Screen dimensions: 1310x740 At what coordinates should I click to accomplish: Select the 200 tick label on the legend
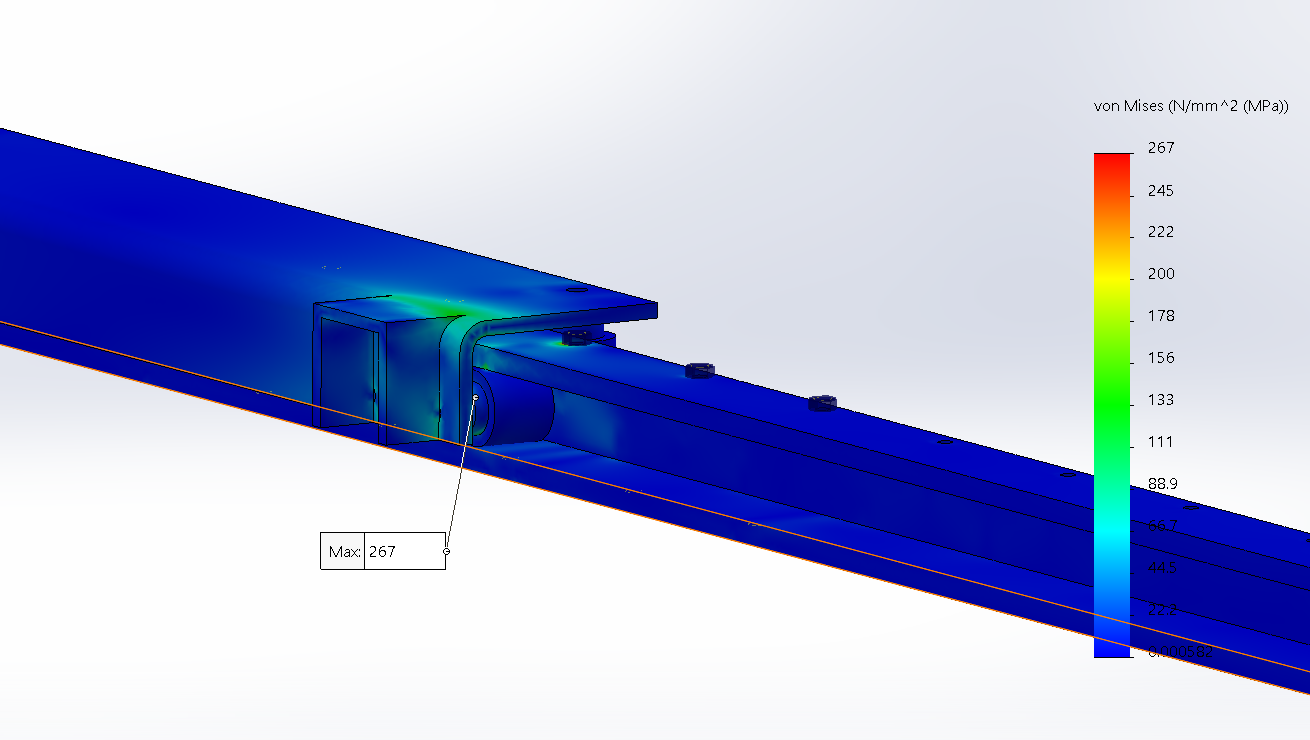1161,274
